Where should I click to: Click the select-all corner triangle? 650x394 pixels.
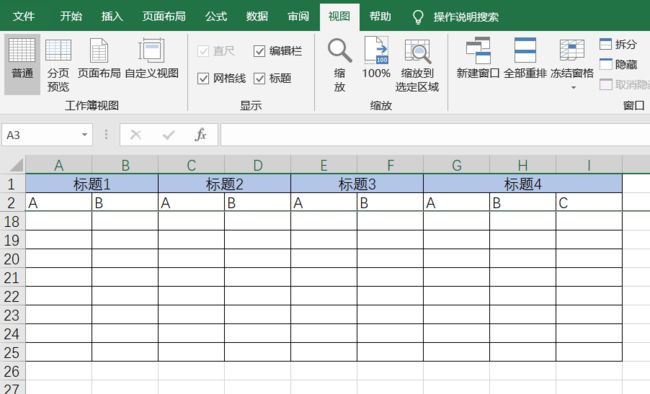16,165
